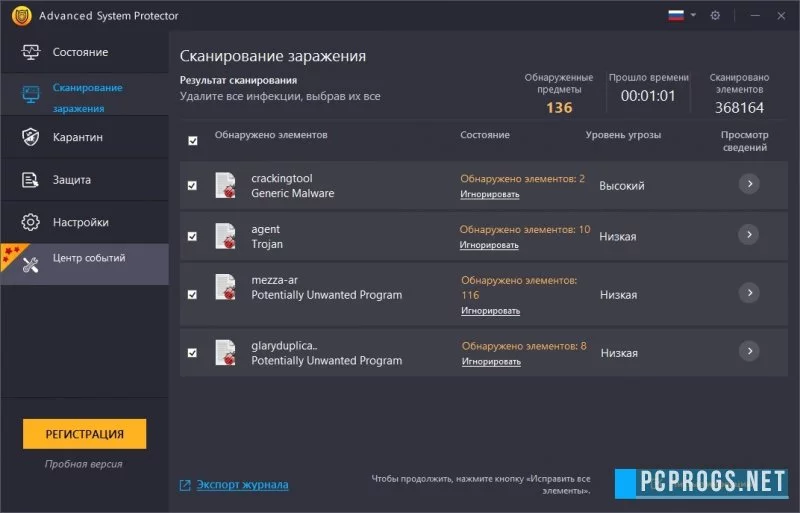Expand details arrow for agent Trojan
Screen dimensions: 800x513
click(x=749, y=235)
